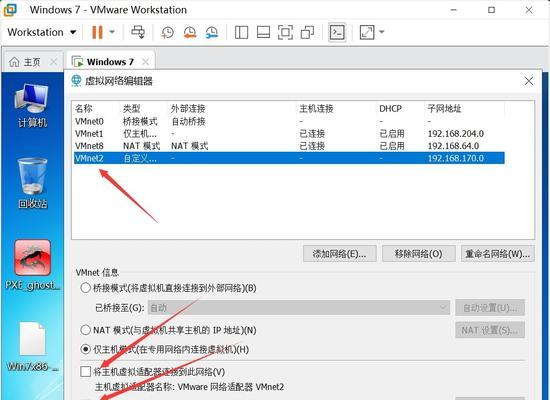Select the VMnet0 network row

[289, 121]
